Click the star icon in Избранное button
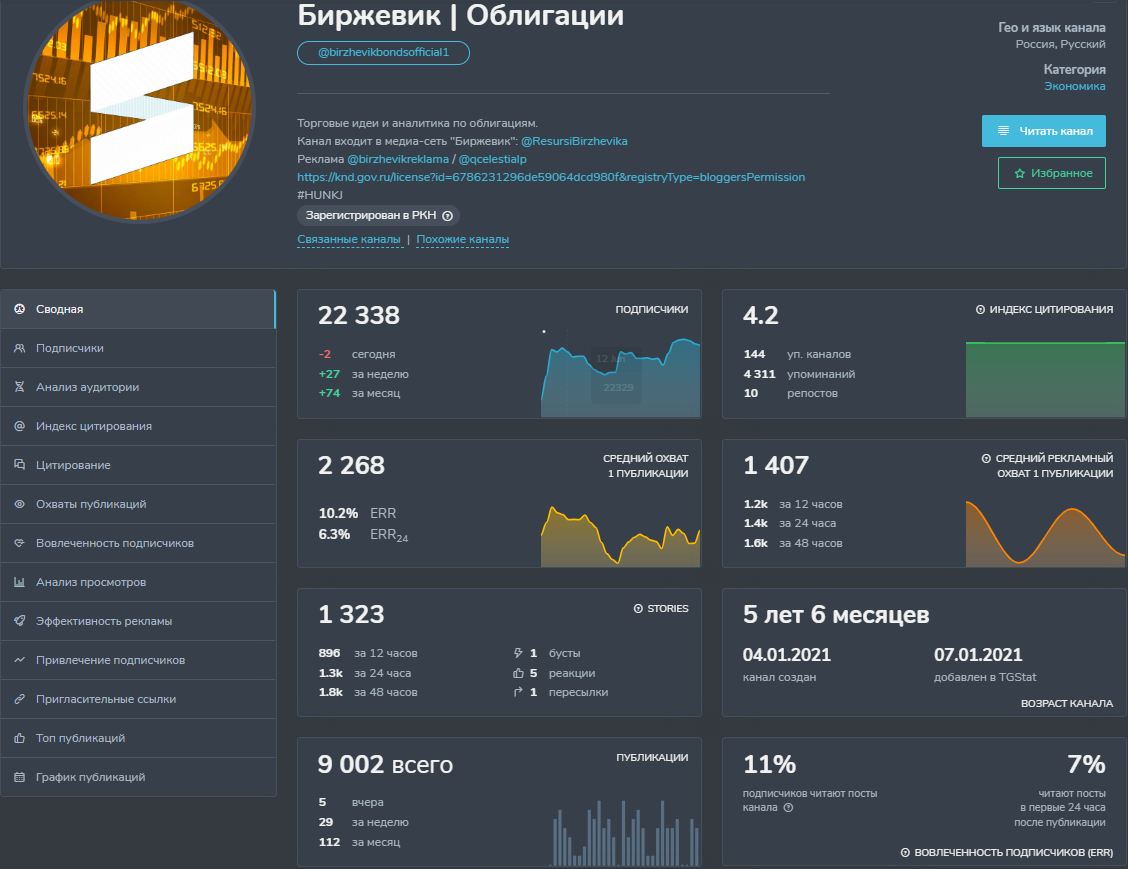 pos(1019,173)
